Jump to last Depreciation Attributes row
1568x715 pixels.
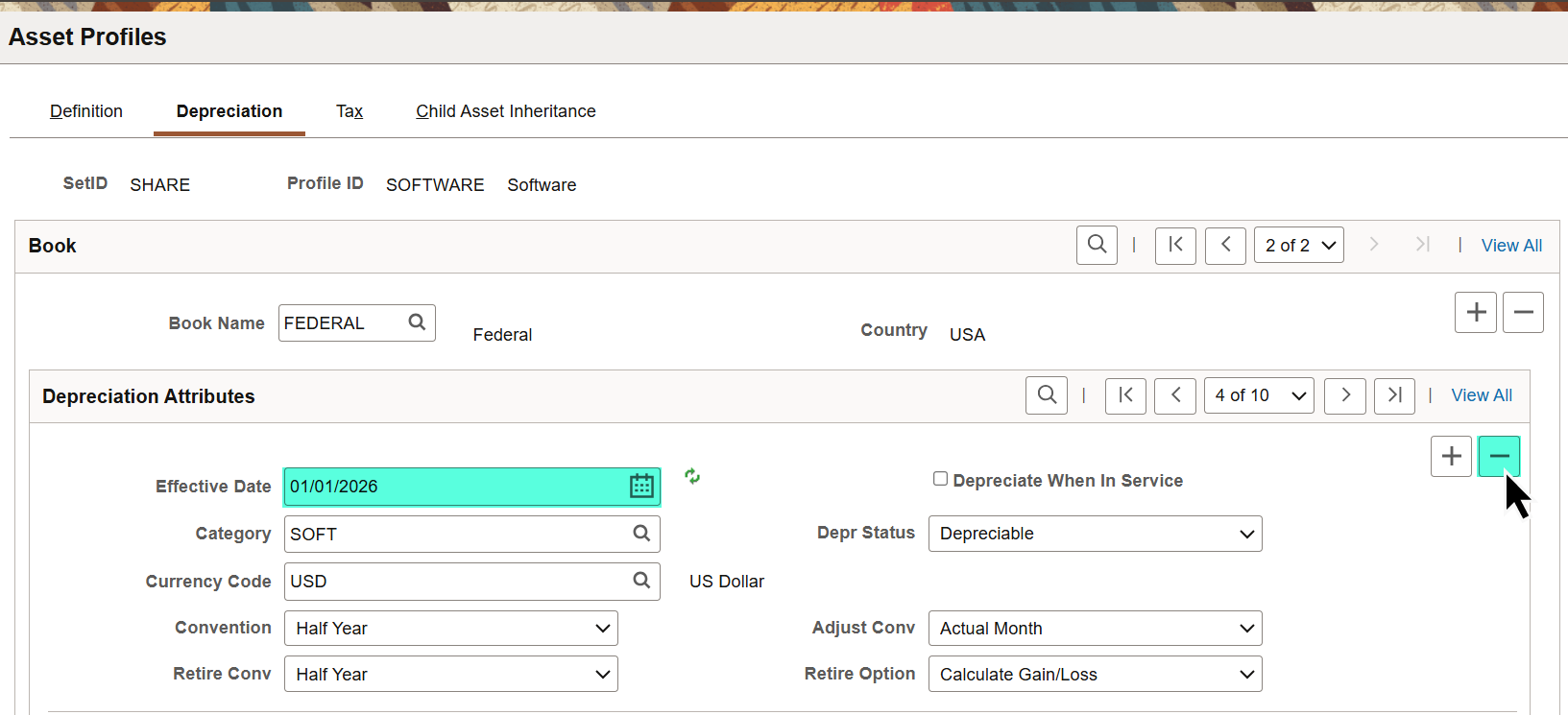coord(1394,395)
